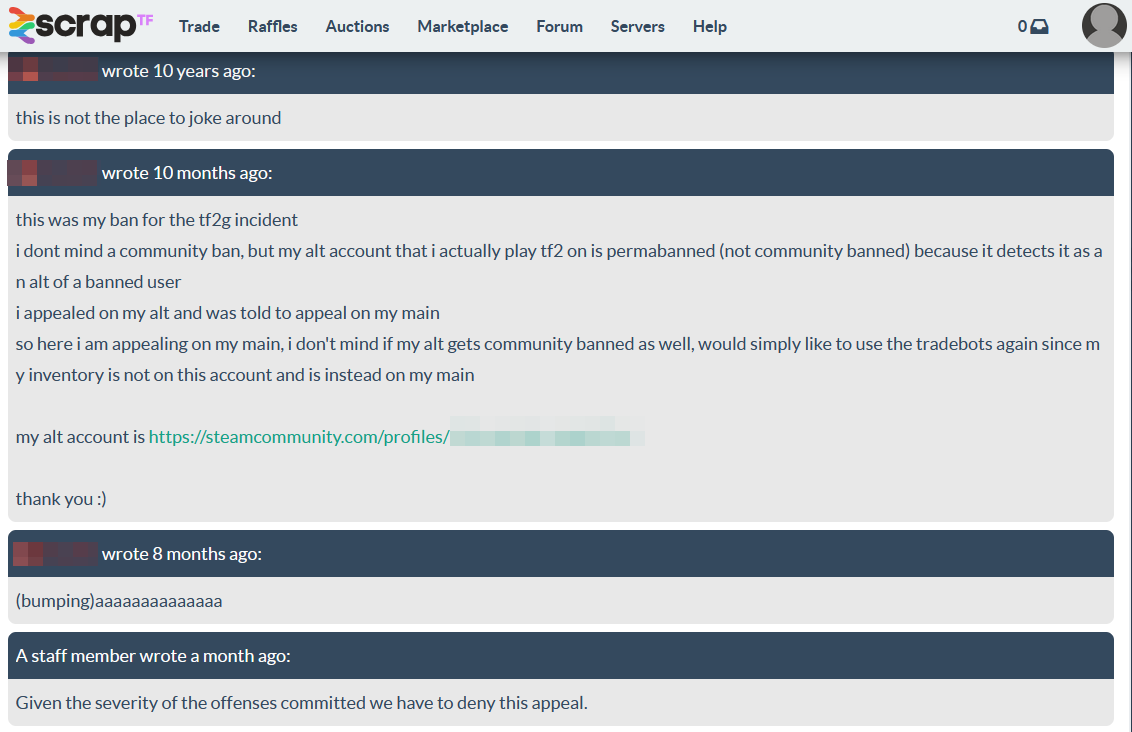The height and width of the screenshot is (732, 1132).
Task: Click blurred username on 10 years ago post
Action: coord(53,70)
